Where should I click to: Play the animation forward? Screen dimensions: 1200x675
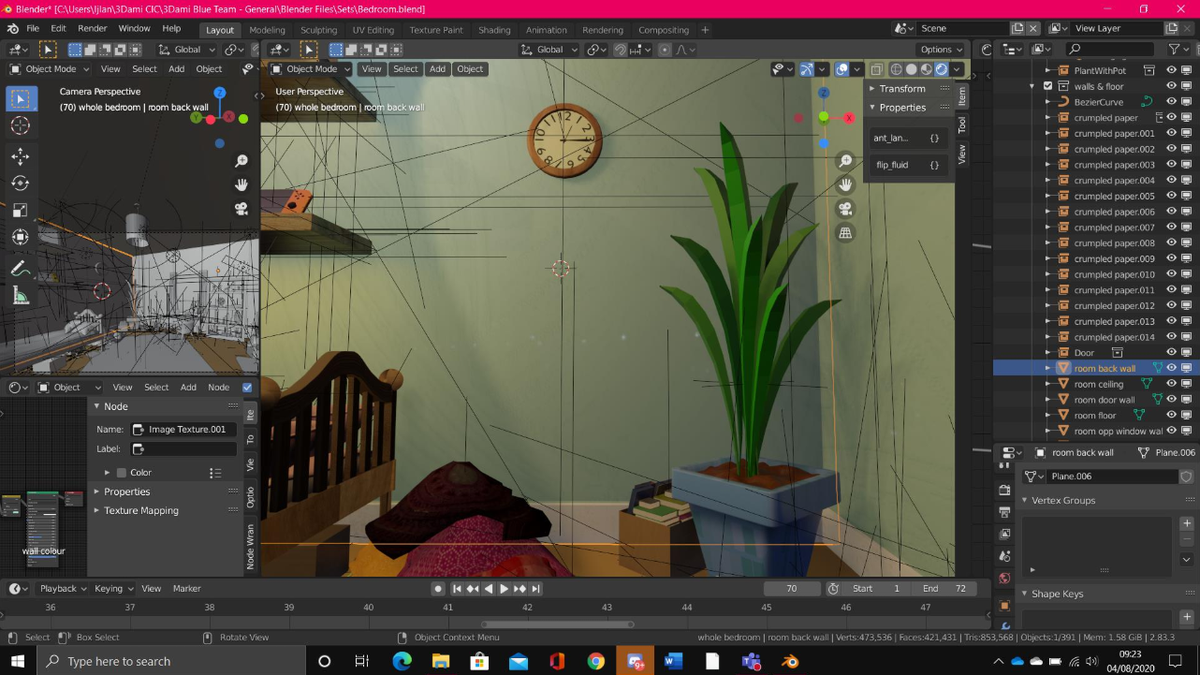click(x=504, y=588)
